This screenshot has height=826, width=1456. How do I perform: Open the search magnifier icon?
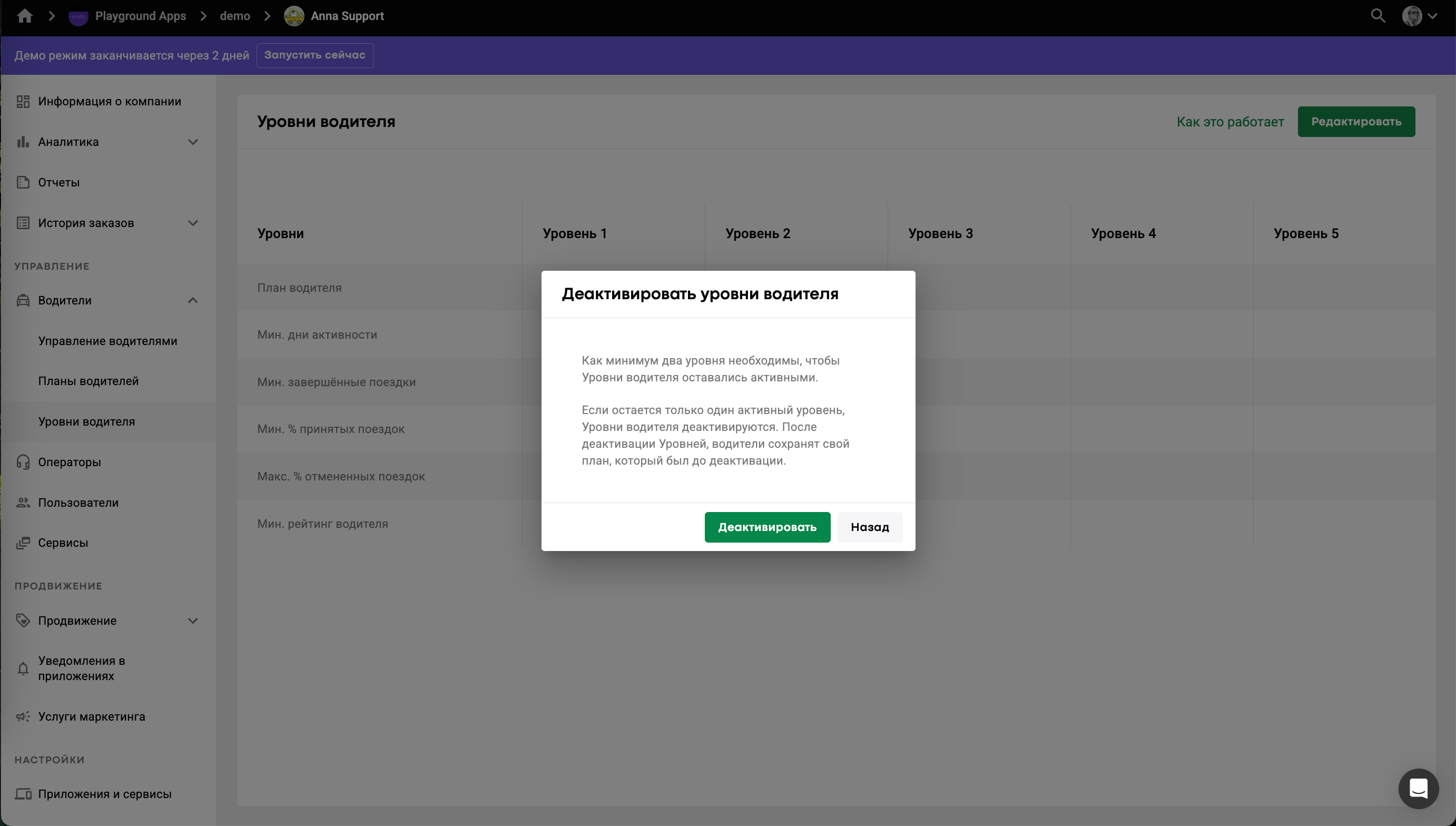click(1378, 16)
